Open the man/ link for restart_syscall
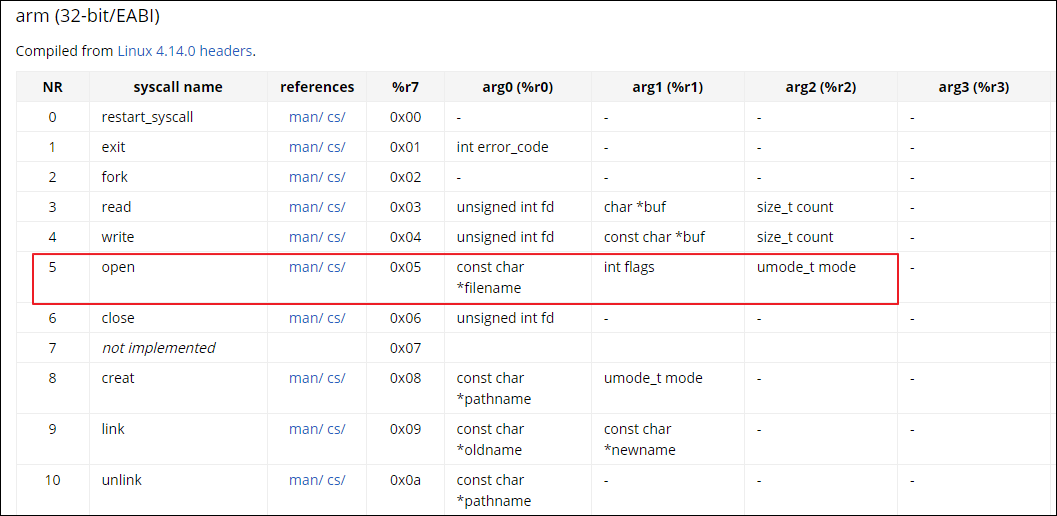The height and width of the screenshot is (516, 1057). [307, 117]
